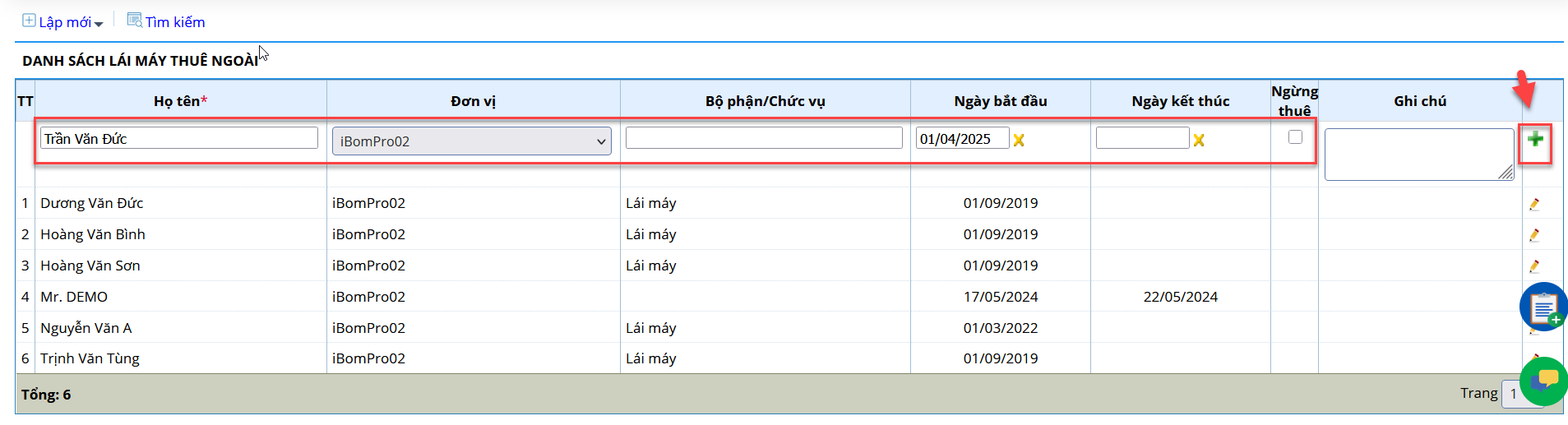Focus the Họ tên input field
This screenshot has width=1568, height=425.
coord(179,138)
